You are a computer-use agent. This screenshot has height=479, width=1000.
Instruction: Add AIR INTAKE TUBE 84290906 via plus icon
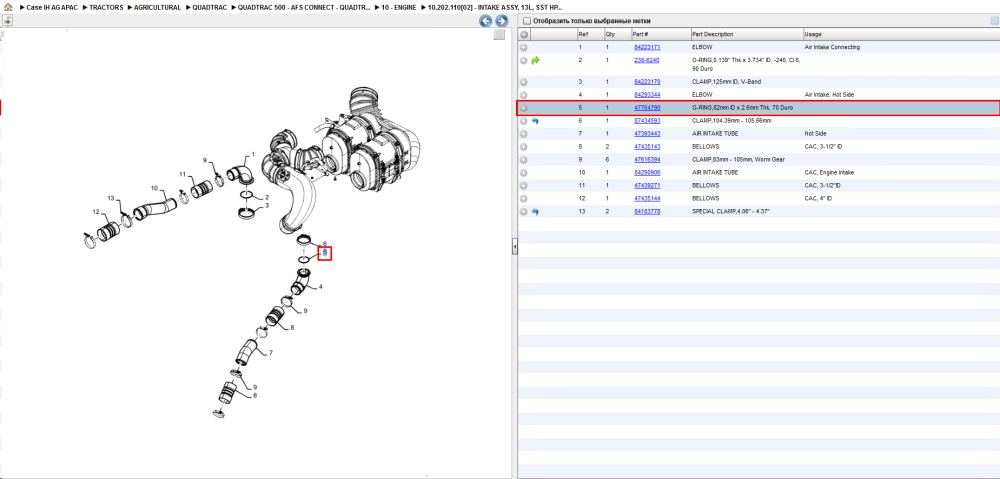(524, 172)
